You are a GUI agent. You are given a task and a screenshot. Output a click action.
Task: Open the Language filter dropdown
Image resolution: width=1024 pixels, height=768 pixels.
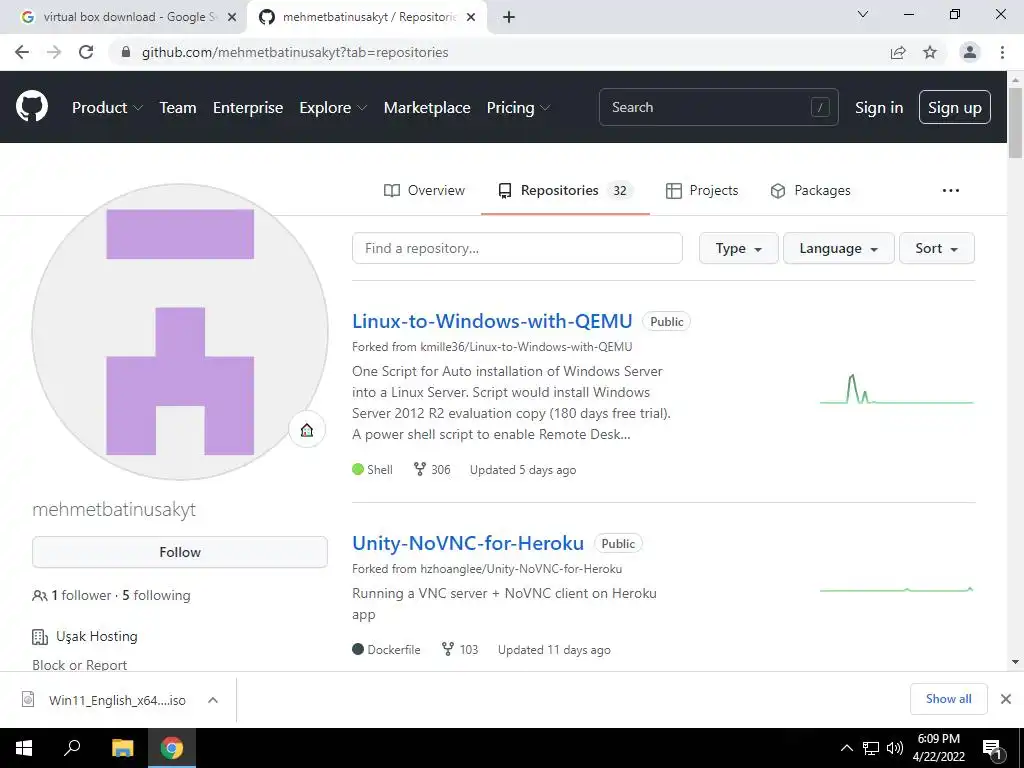coord(839,248)
